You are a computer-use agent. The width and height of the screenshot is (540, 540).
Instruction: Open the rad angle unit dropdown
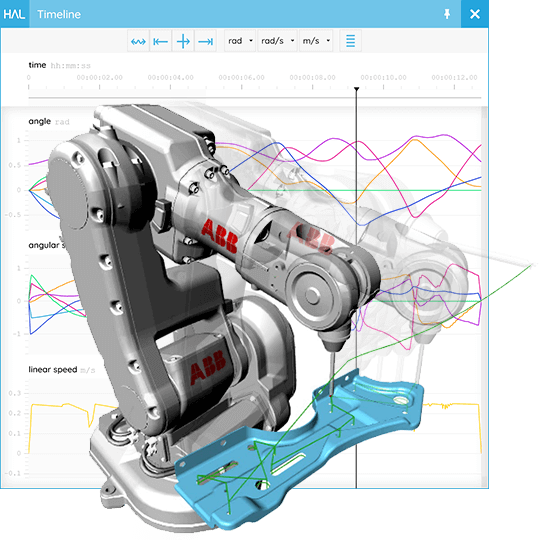[240, 41]
